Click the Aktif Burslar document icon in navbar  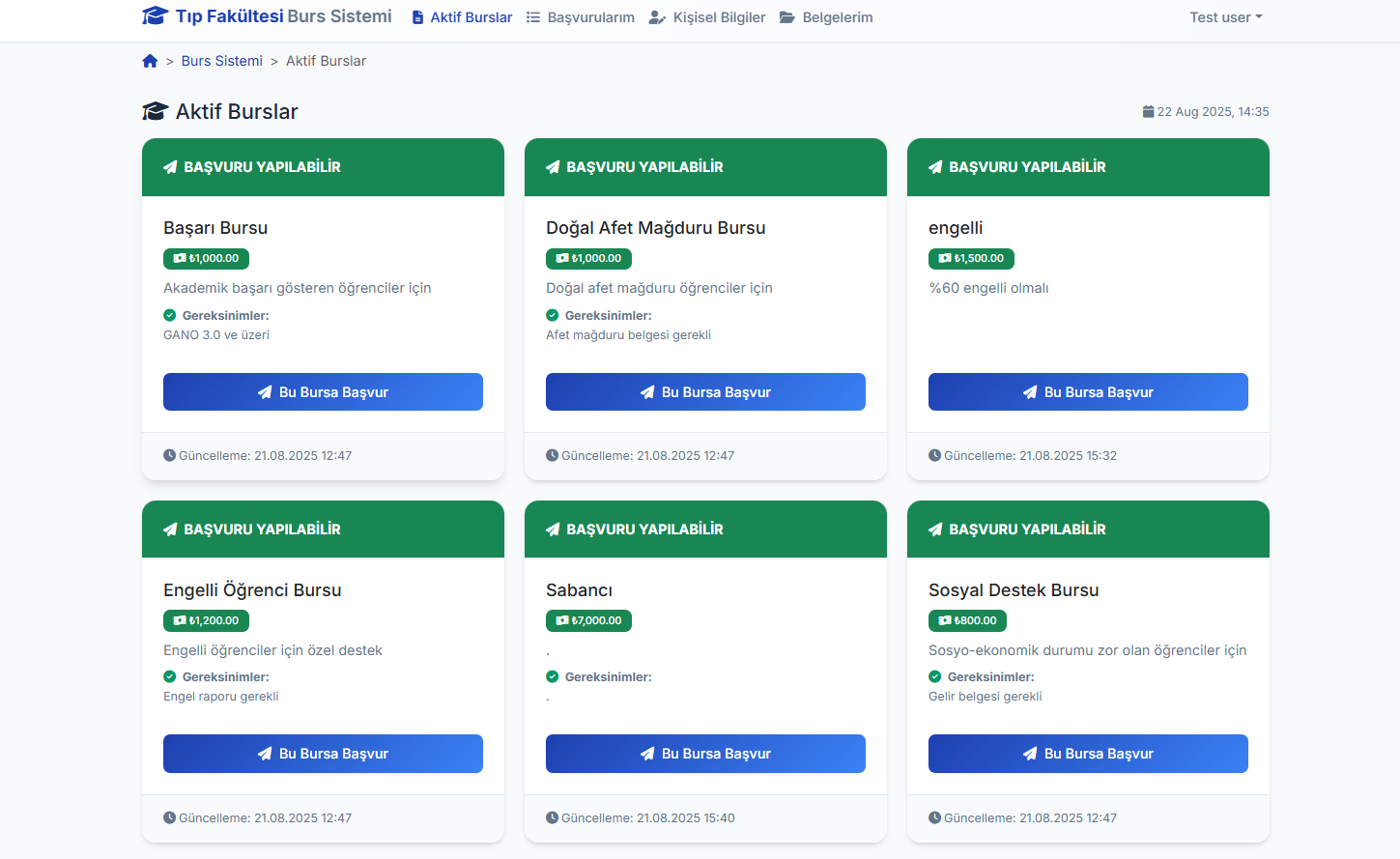point(417,17)
